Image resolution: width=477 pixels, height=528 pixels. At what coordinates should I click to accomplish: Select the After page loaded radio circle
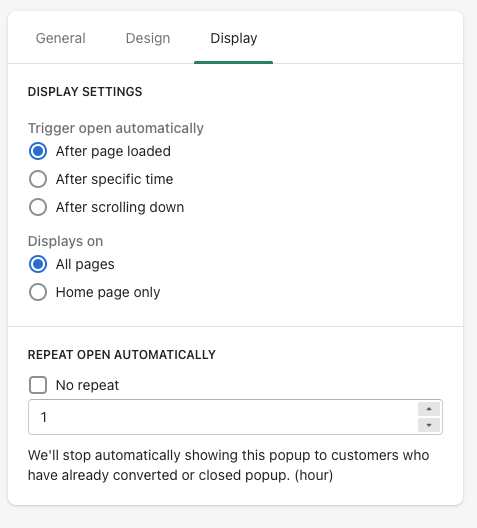tap(38, 151)
